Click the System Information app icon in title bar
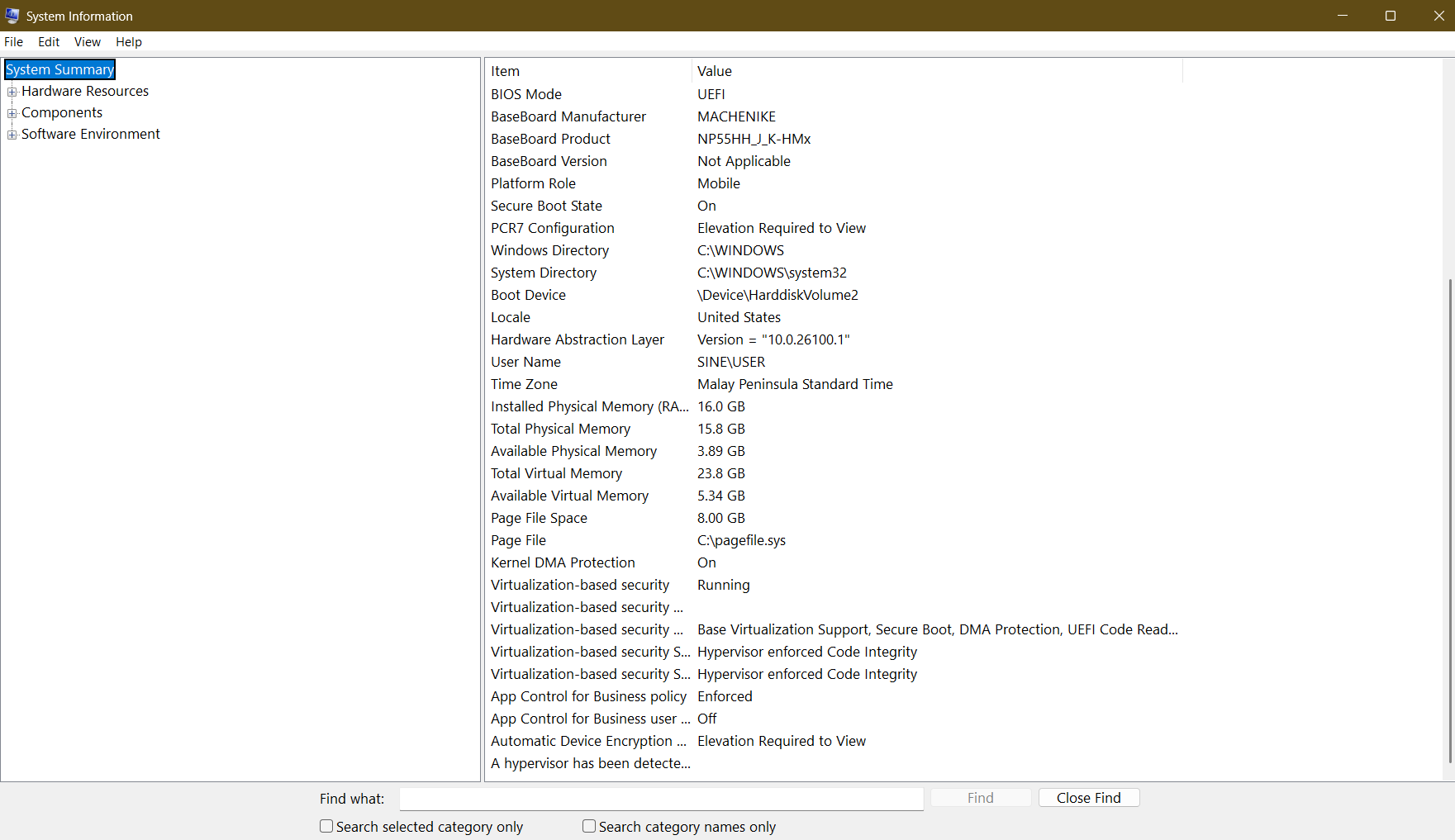 click(12, 16)
